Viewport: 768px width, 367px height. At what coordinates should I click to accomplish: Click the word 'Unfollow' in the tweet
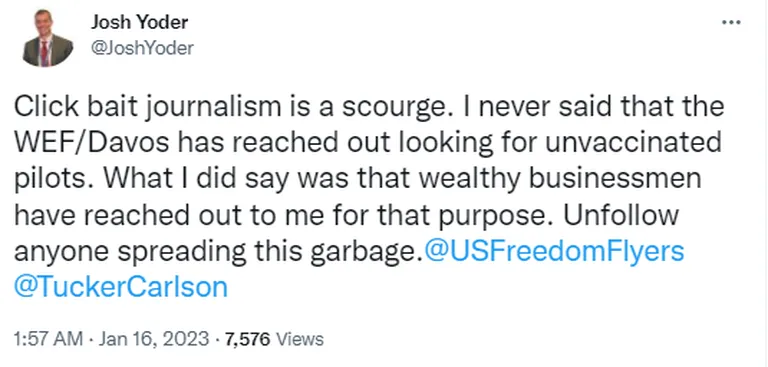(x=621, y=216)
